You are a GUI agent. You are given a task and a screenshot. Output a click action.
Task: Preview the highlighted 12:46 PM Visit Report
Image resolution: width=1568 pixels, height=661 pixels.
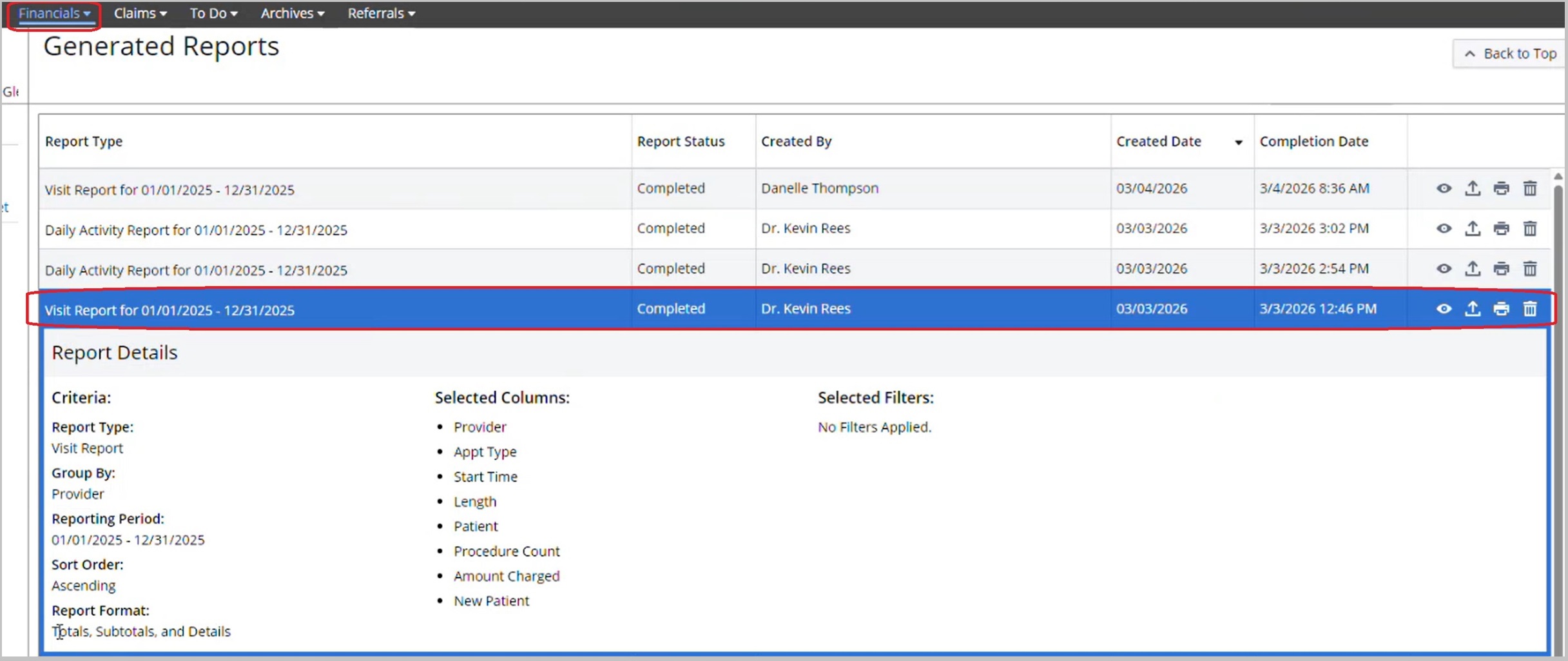tap(1444, 309)
